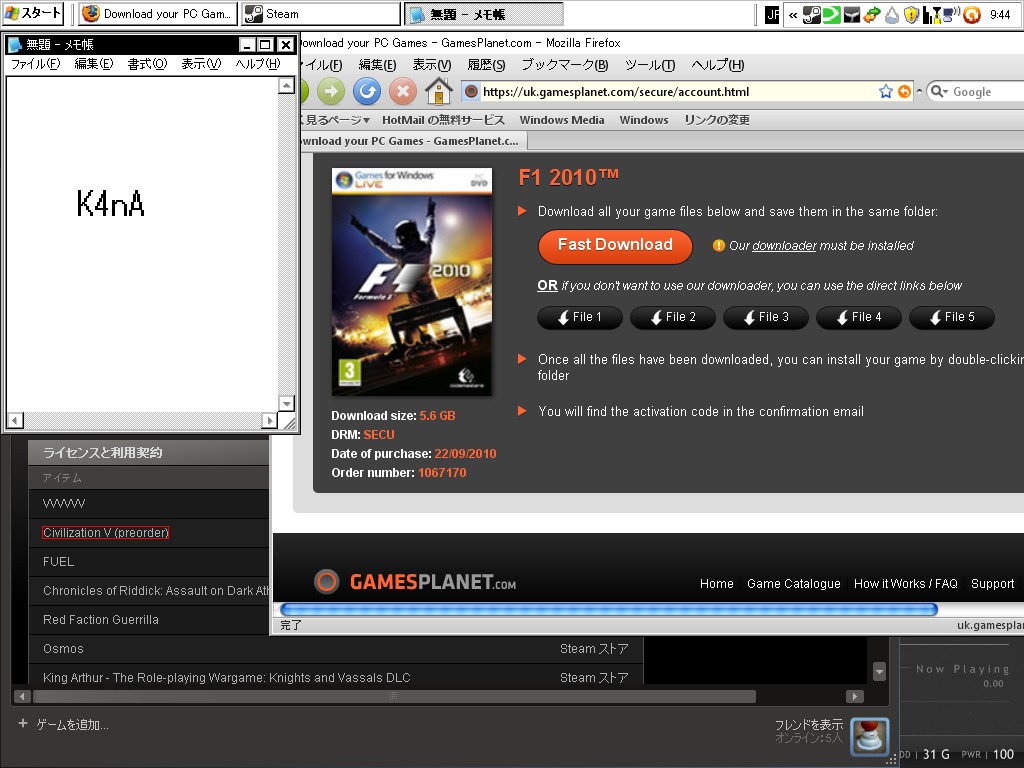
Task: Download File 3 direct link
Action: click(765, 317)
